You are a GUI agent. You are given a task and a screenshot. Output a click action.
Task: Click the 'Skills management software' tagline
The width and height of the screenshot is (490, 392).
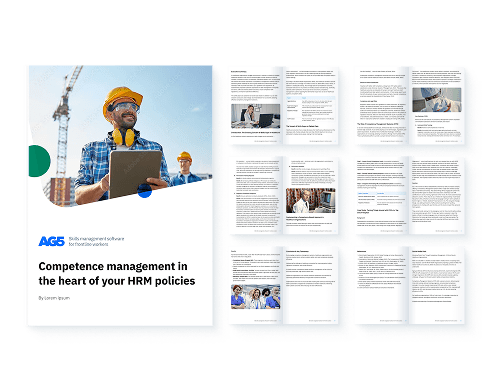click(96, 239)
